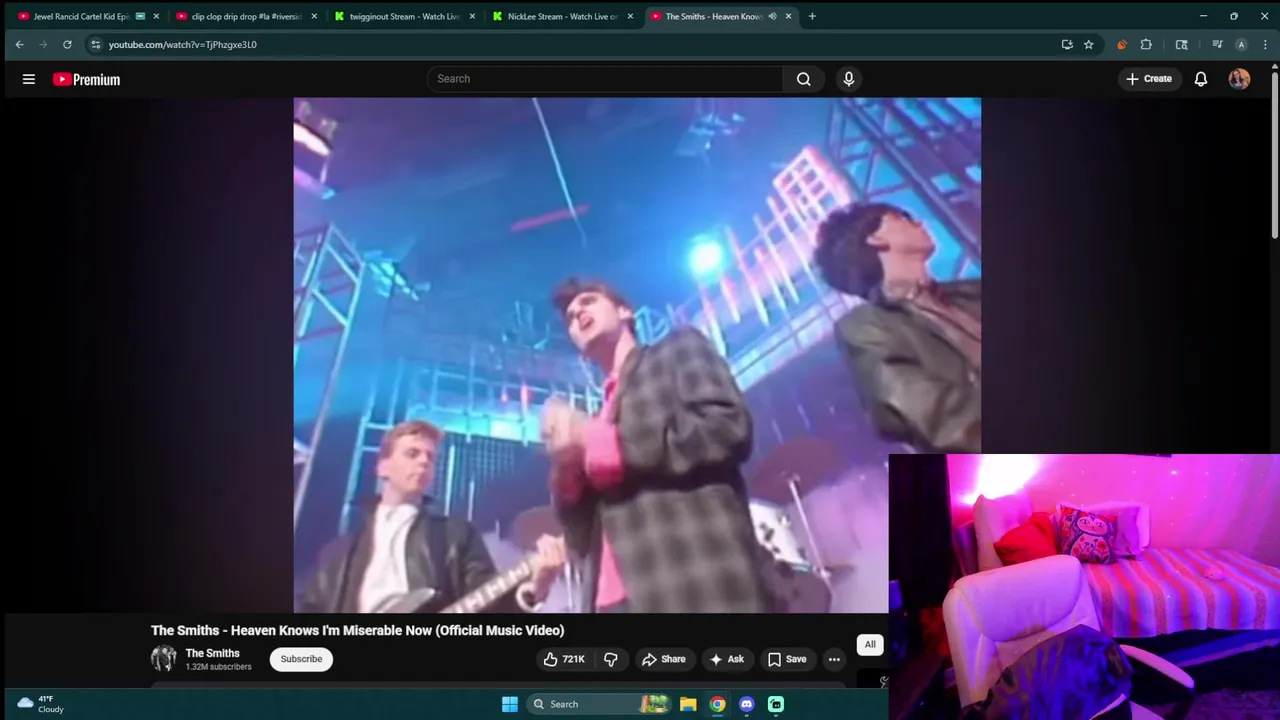Open Chrome from taskbar
1280x720 pixels.
point(717,704)
